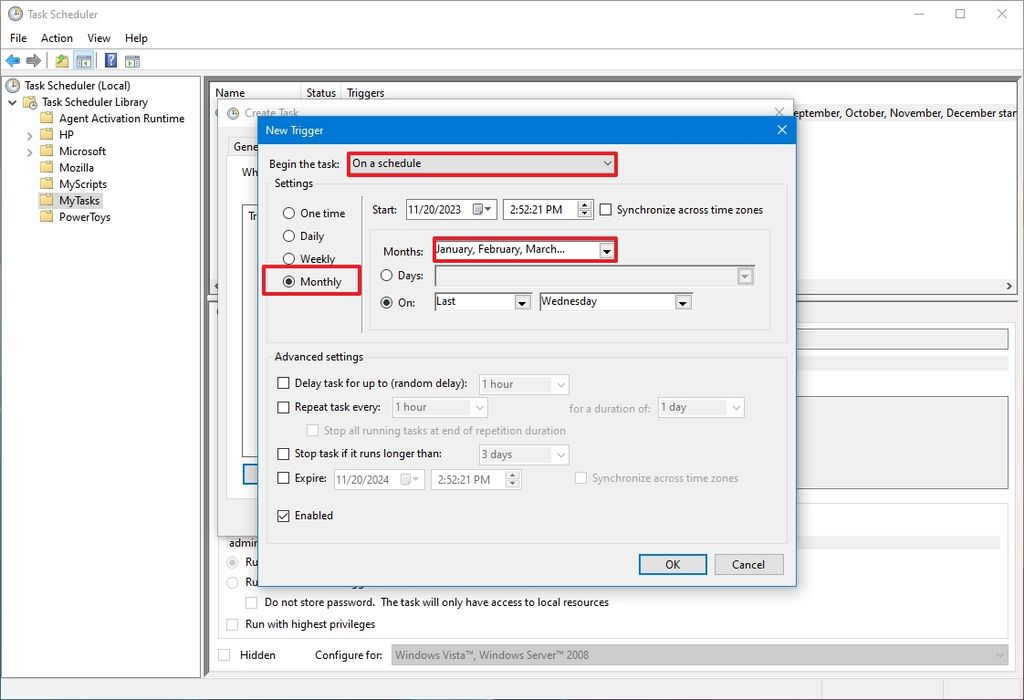Image resolution: width=1024 pixels, height=700 pixels.
Task: Click the Help question mark toolbar icon
Action: tap(110, 60)
